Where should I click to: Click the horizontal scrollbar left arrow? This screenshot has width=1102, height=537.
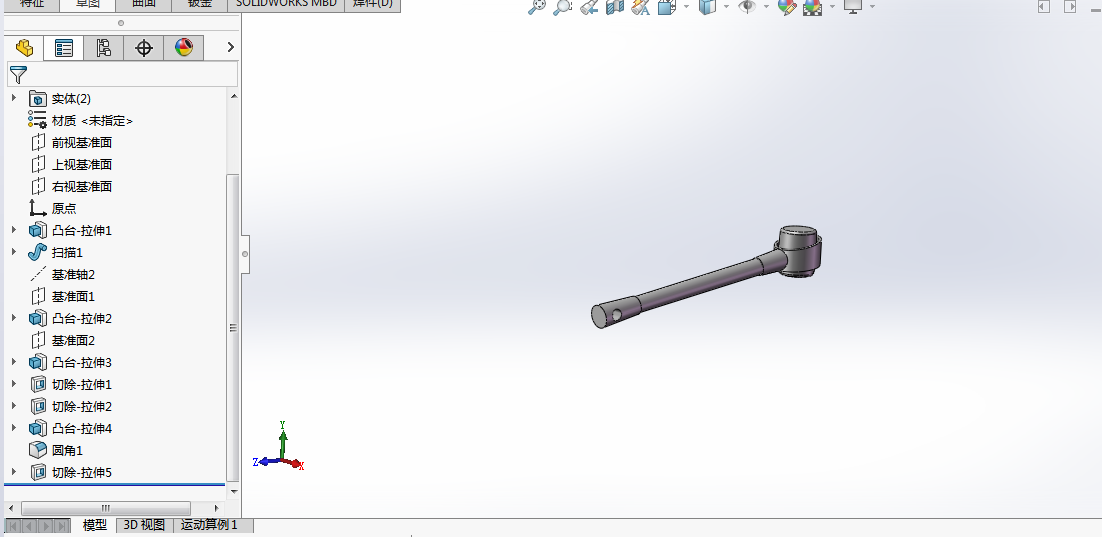tap(11, 508)
